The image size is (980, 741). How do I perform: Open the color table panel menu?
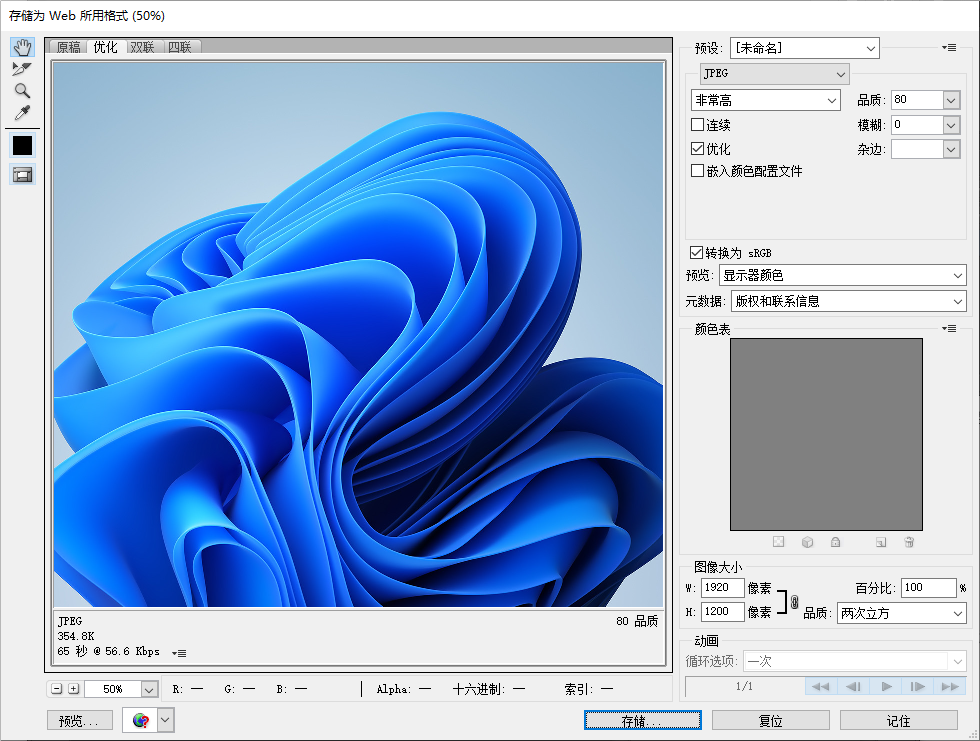(x=949, y=329)
